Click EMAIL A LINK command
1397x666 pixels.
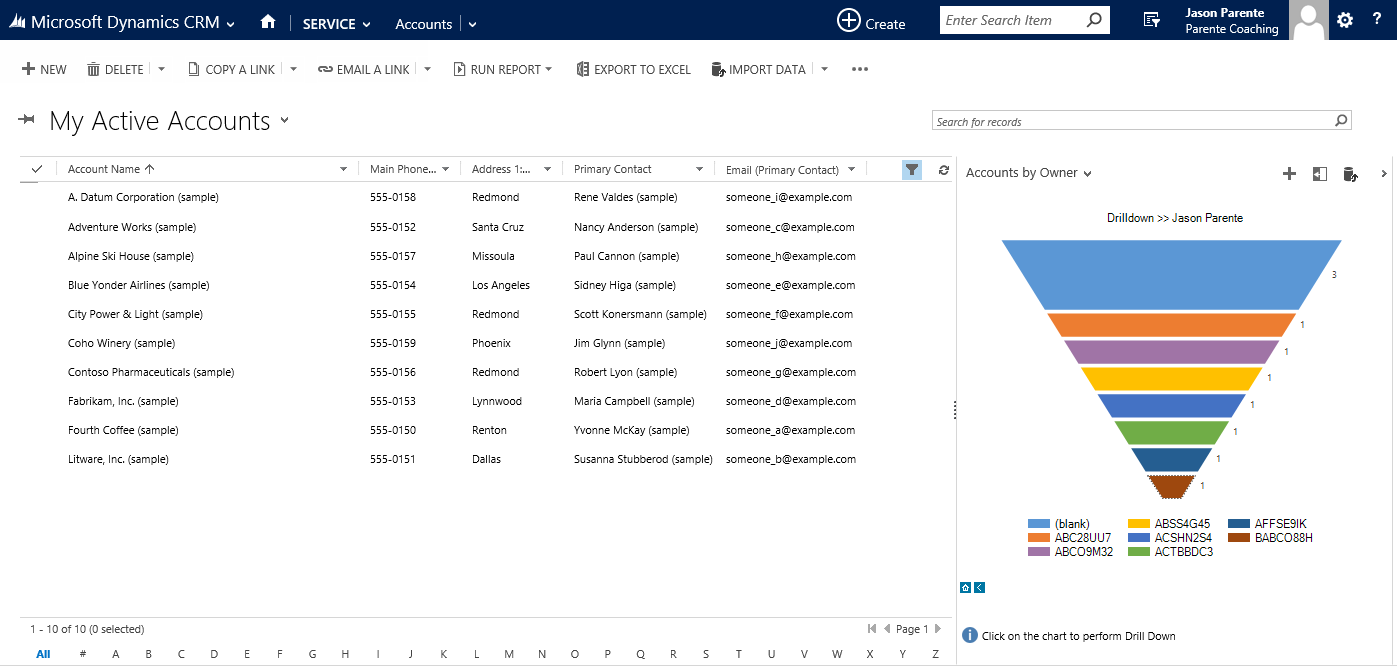pyautogui.click(x=364, y=69)
